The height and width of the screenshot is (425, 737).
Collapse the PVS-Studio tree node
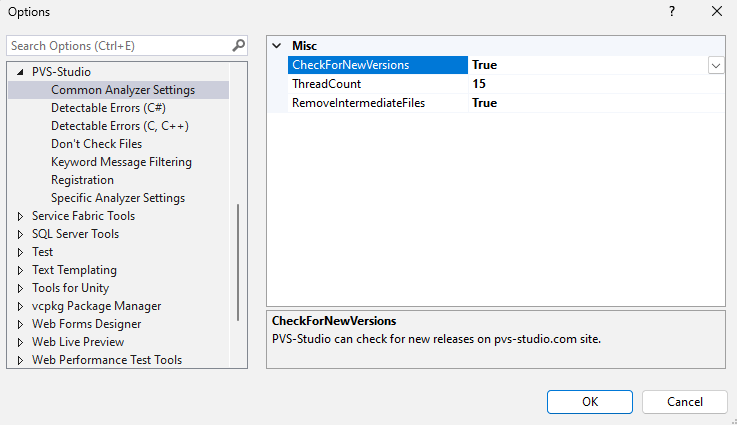point(20,72)
